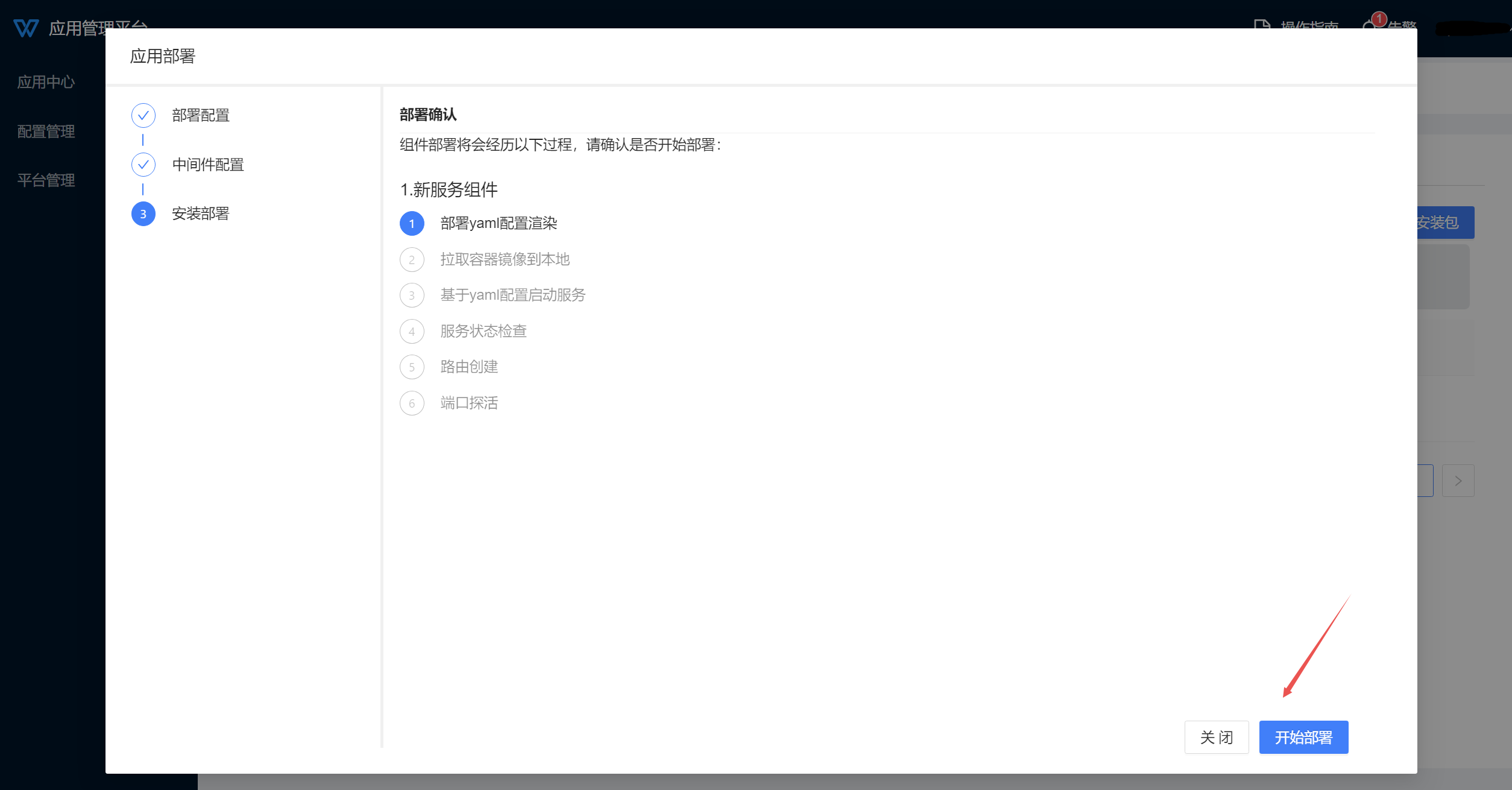Open the 平台管理 sidebar menu
This screenshot has width=1512, height=790.
pyautogui.click(x=46, y=180)
